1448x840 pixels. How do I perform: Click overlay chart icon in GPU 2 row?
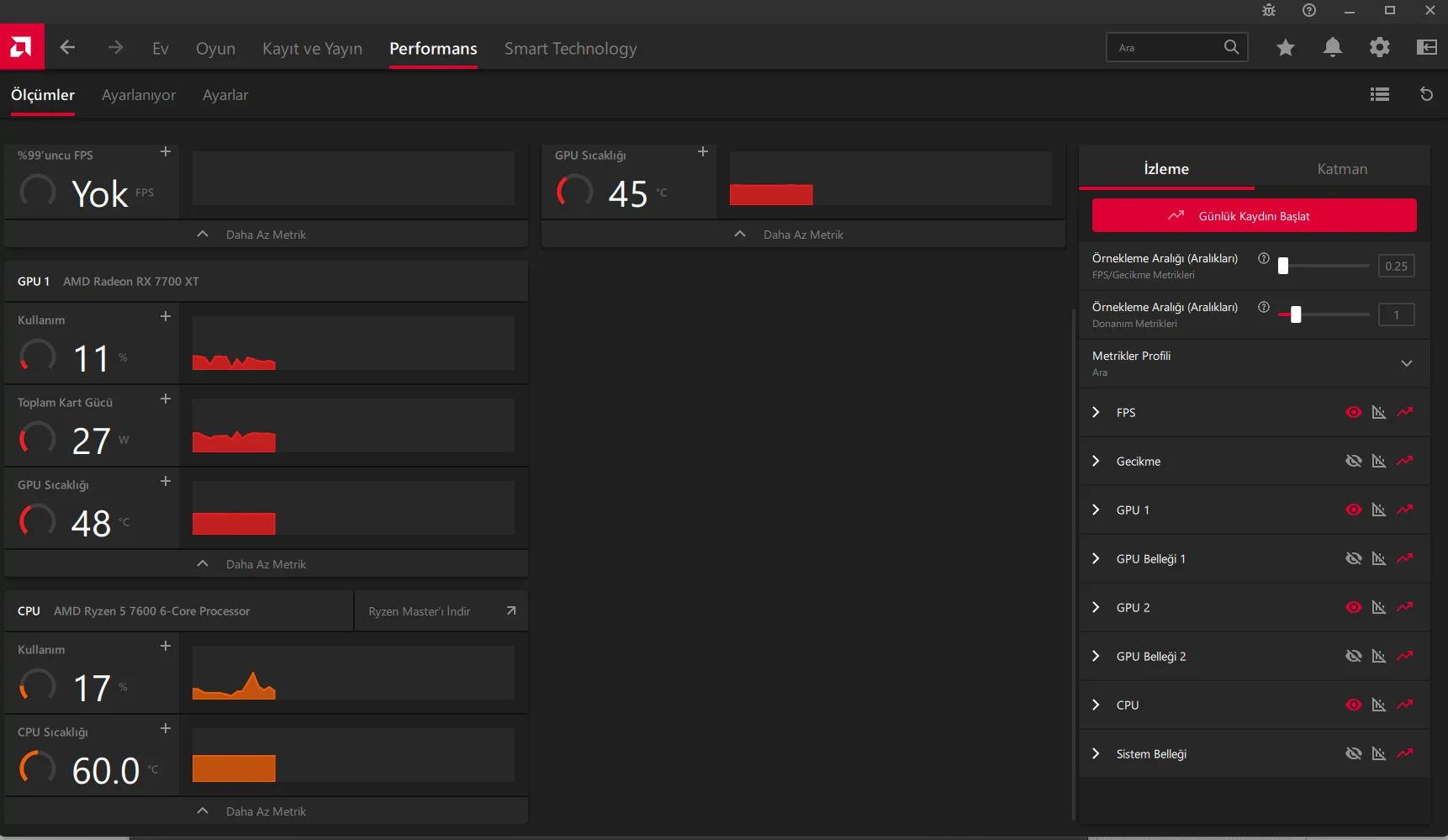tap(1379, 607)
